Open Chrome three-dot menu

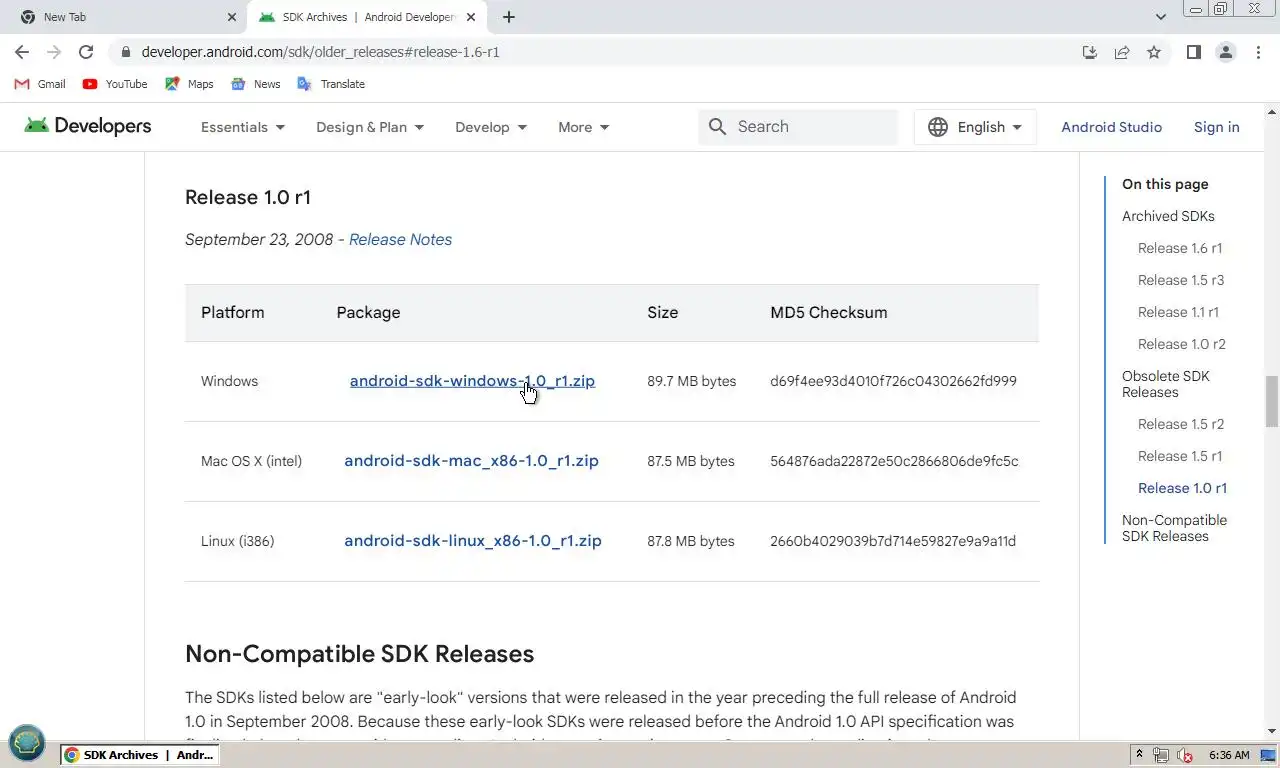(x=1258, y=52)
